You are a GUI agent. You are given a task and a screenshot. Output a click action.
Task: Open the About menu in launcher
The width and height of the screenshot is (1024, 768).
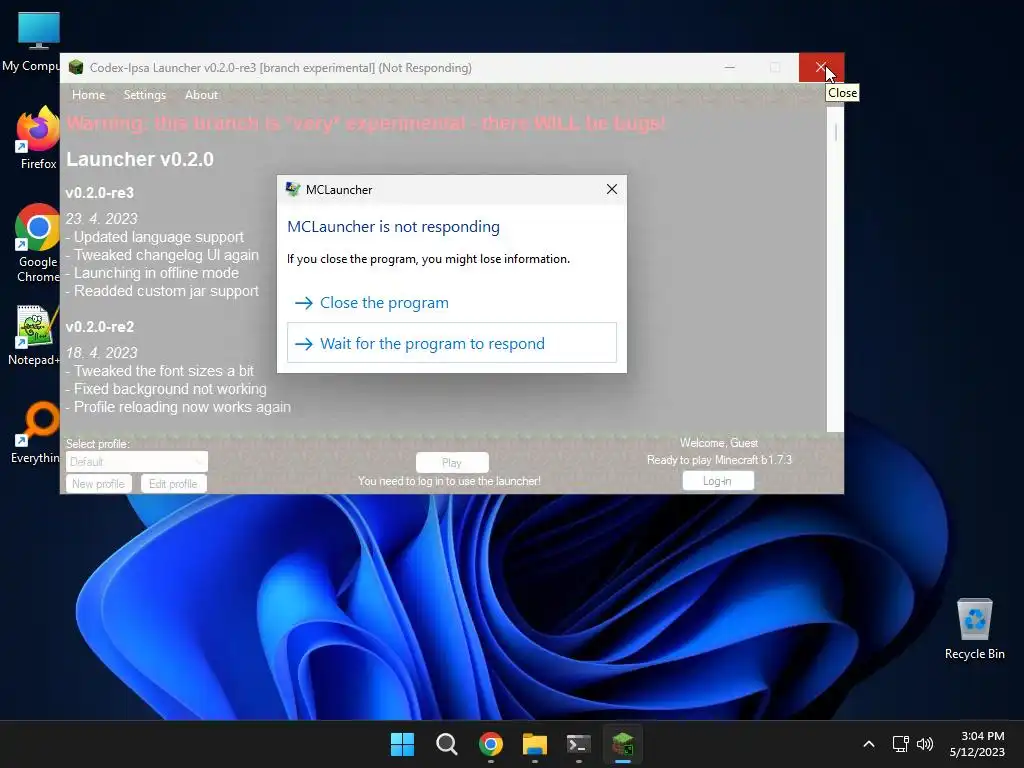click(201, 95)
